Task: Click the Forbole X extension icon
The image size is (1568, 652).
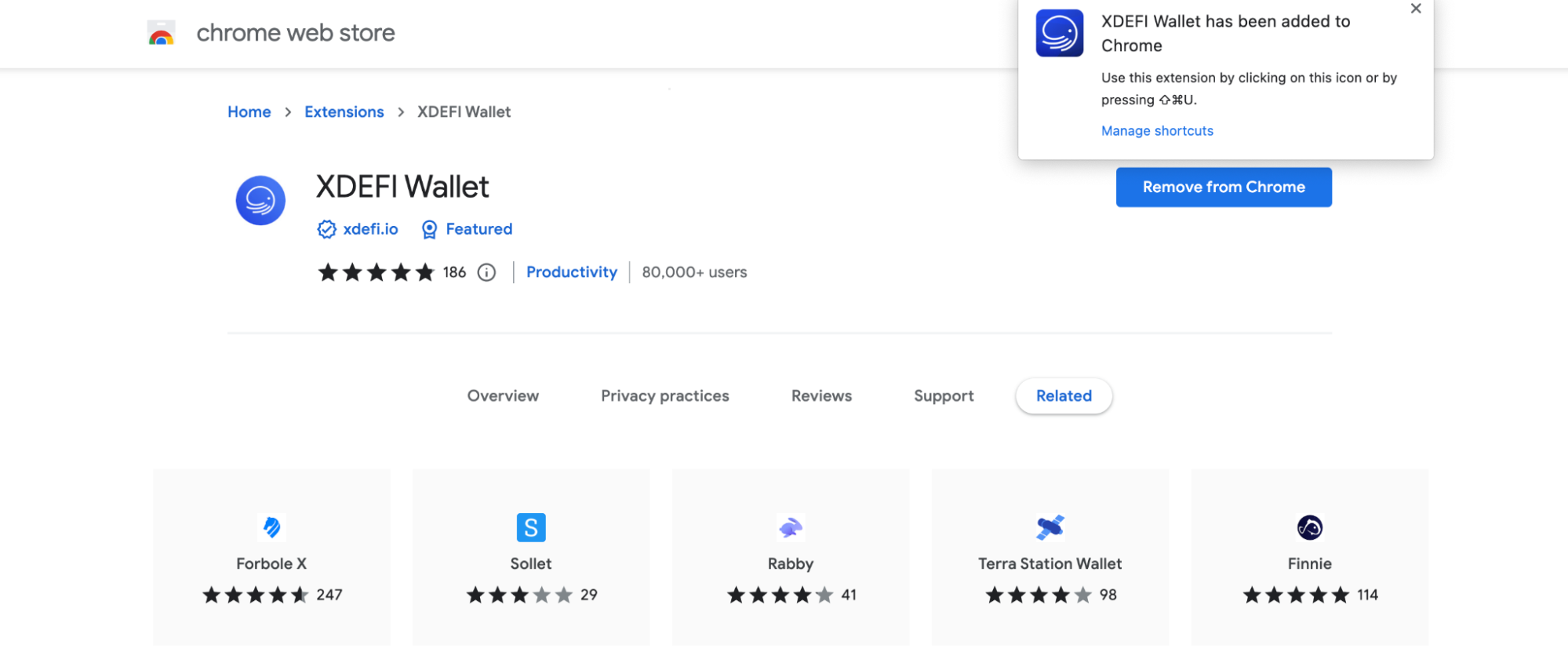Action: 271,527
